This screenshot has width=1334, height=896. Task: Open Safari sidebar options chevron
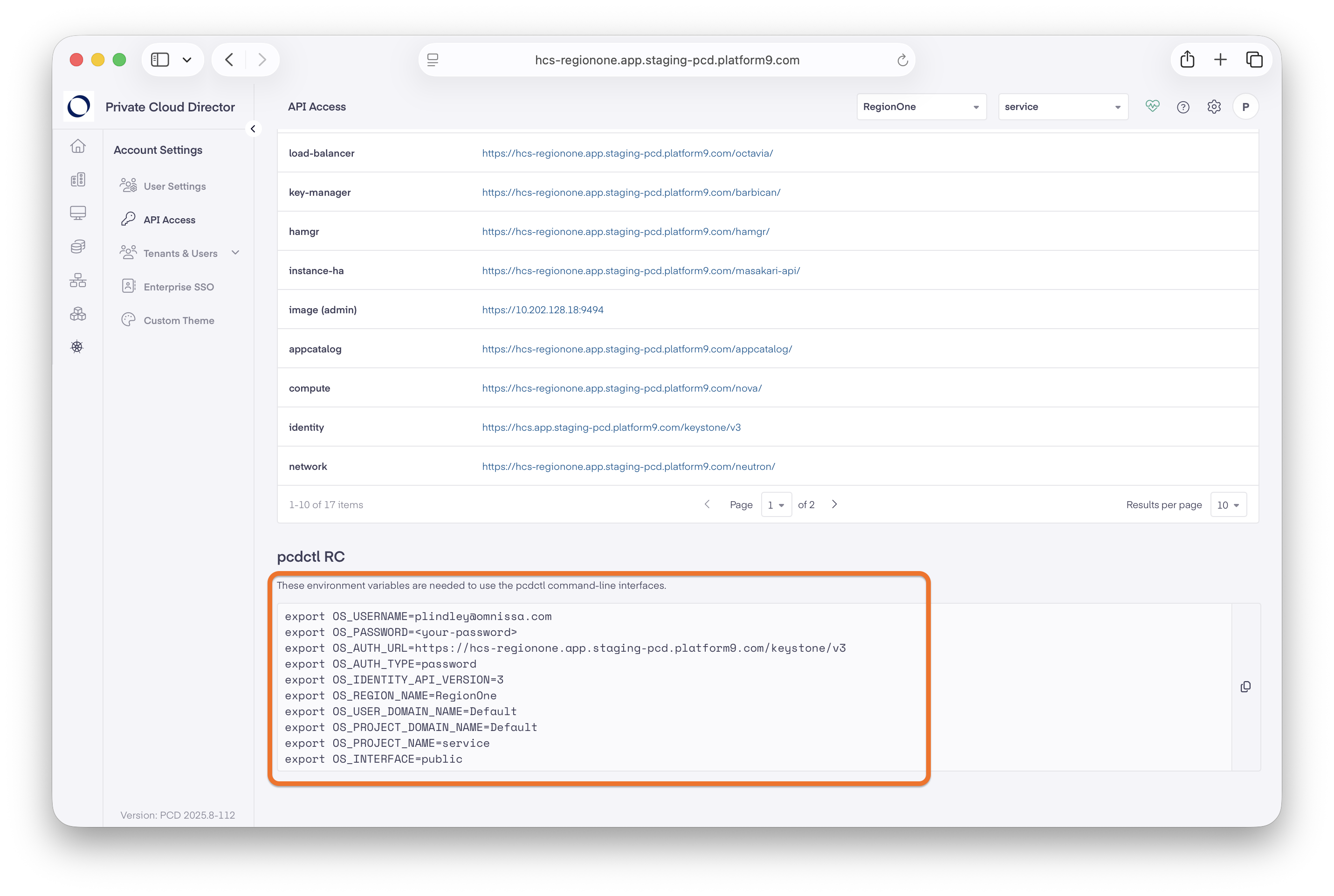(x=187, y=59)
